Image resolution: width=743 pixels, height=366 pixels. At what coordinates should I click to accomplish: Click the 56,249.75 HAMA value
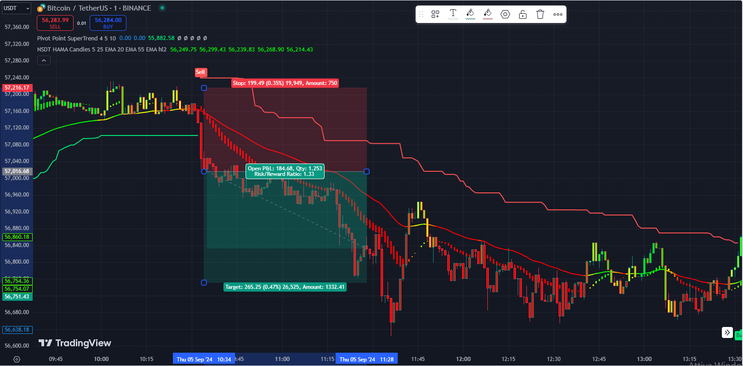[183, 49]
